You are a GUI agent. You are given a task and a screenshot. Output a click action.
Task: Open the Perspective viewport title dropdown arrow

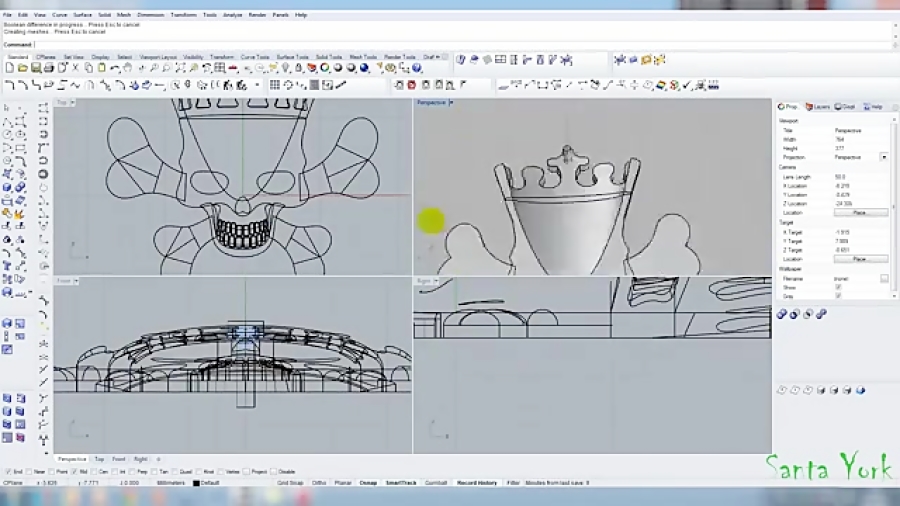451,103
